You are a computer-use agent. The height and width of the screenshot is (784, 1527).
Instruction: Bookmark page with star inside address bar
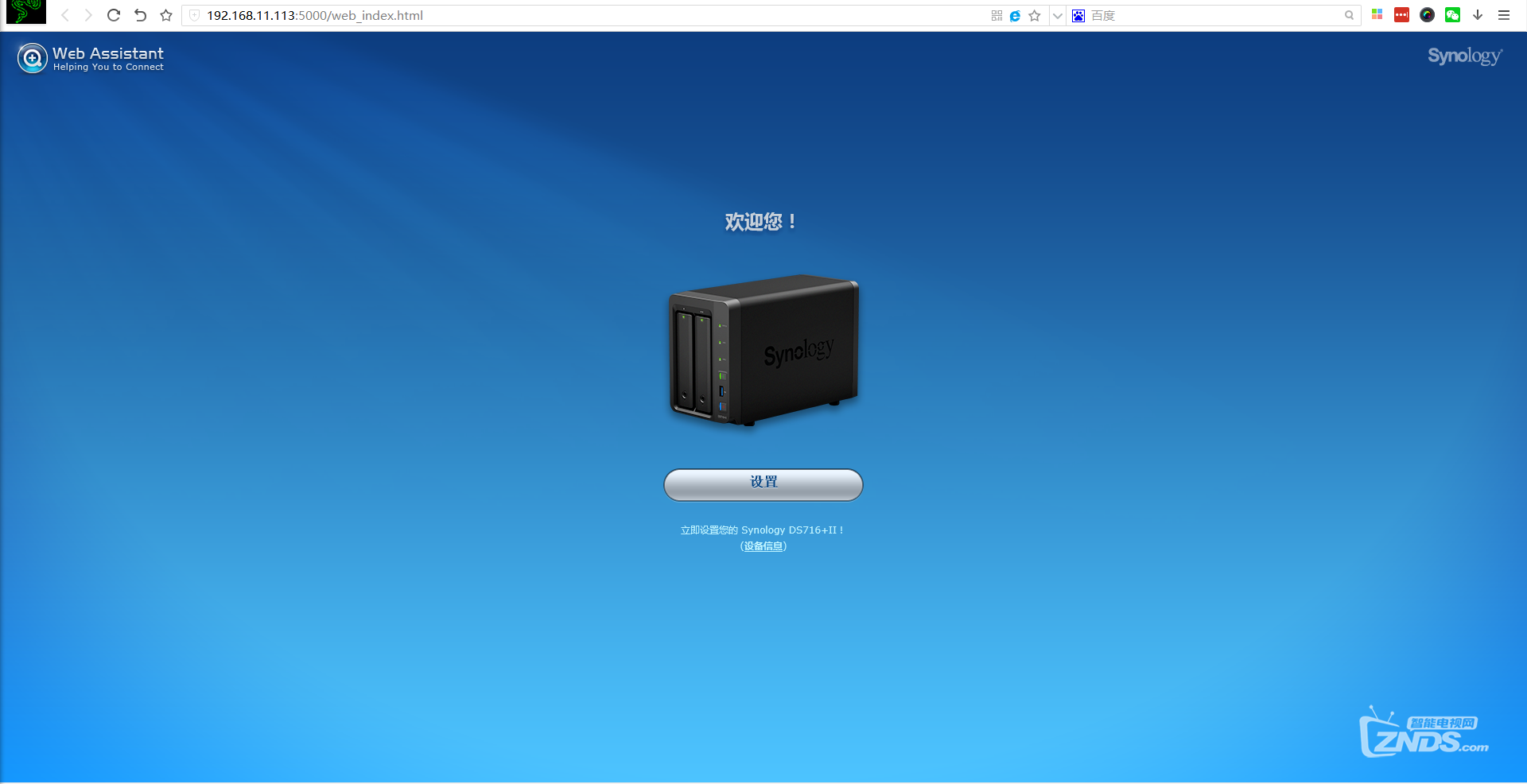pyautogui.click(x=1035, y=15)
